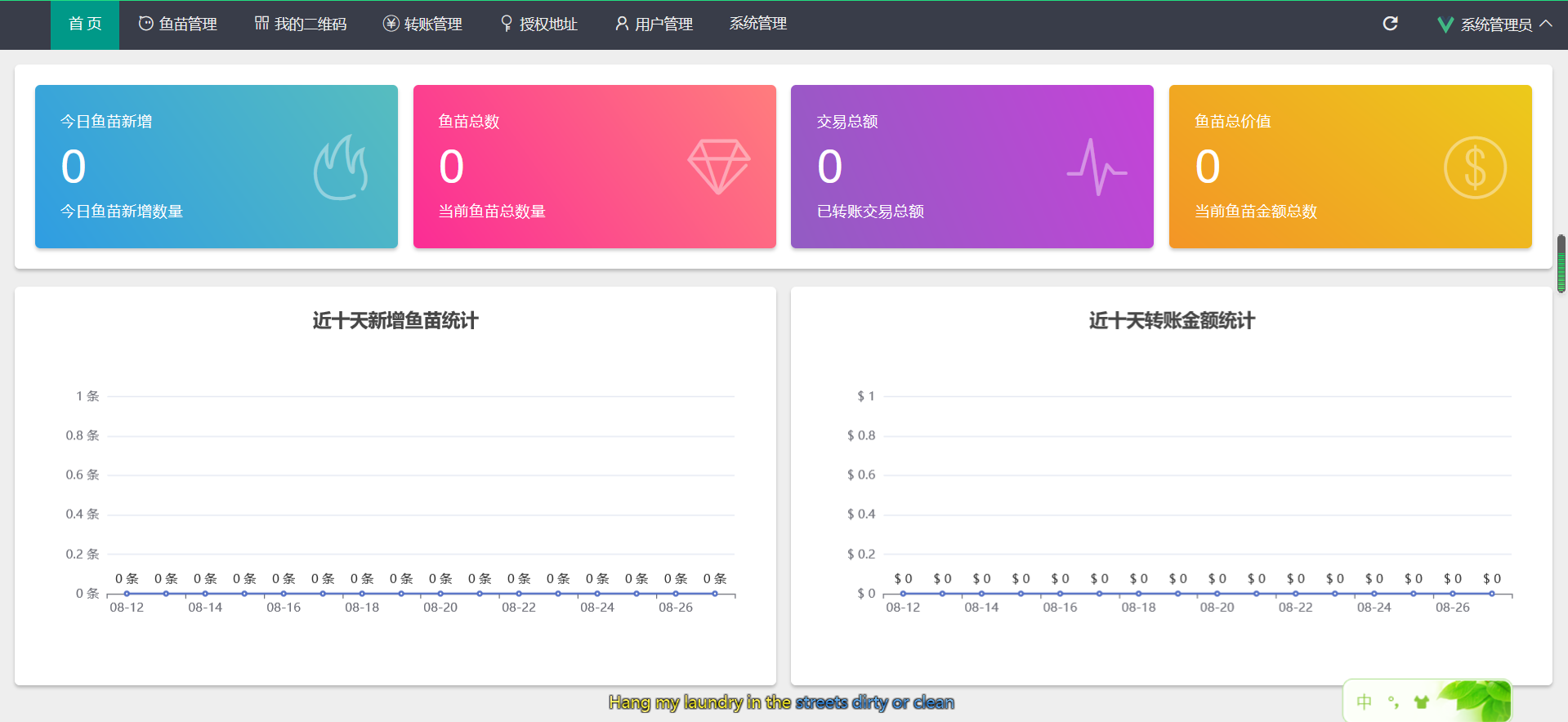Click the 08-12 data point in fish chart
Screen dimensions: 1568x722
pyautogui.click(x=127, y=594)
